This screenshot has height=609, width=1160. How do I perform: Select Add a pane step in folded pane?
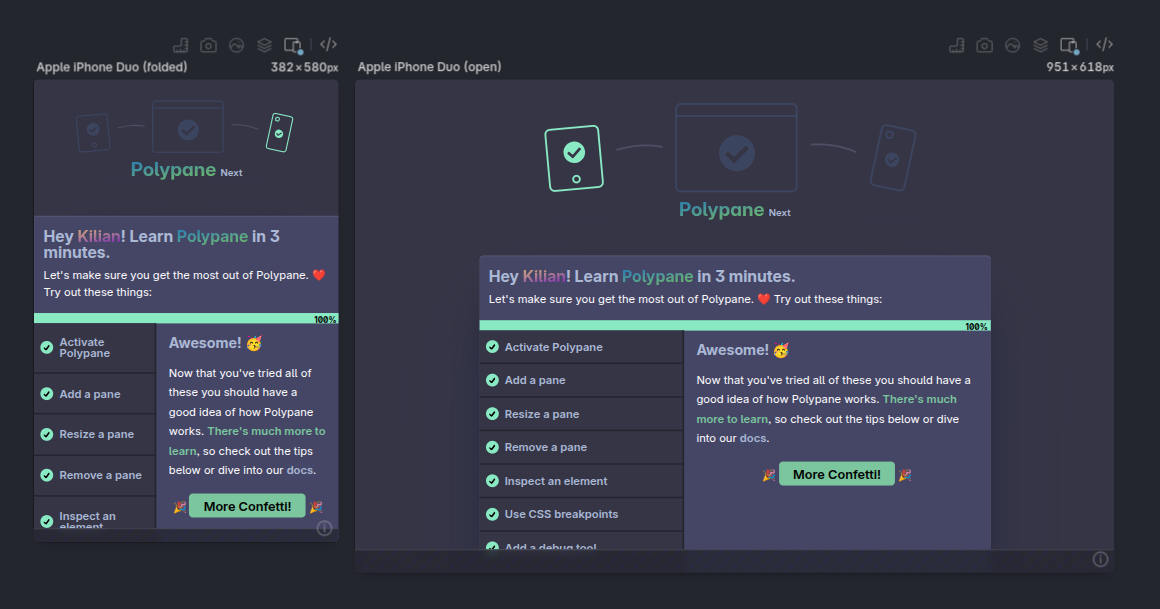click(95, 394)
